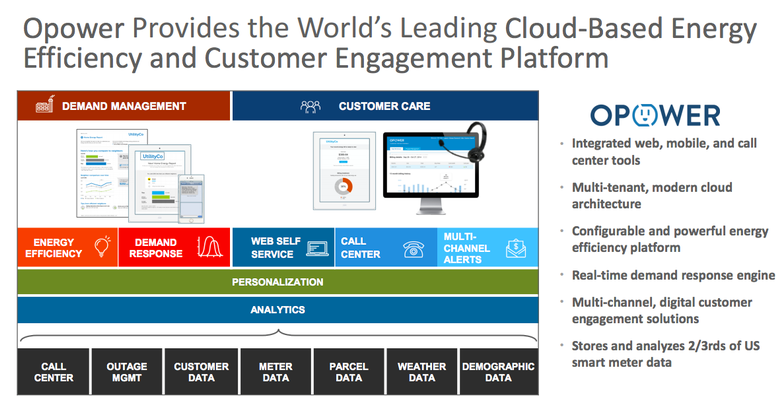The height and width of the screenshot is (407, 776).
Task: Click 'Configurable and powerful energy efficiency platform'
Action: [670, 239]
